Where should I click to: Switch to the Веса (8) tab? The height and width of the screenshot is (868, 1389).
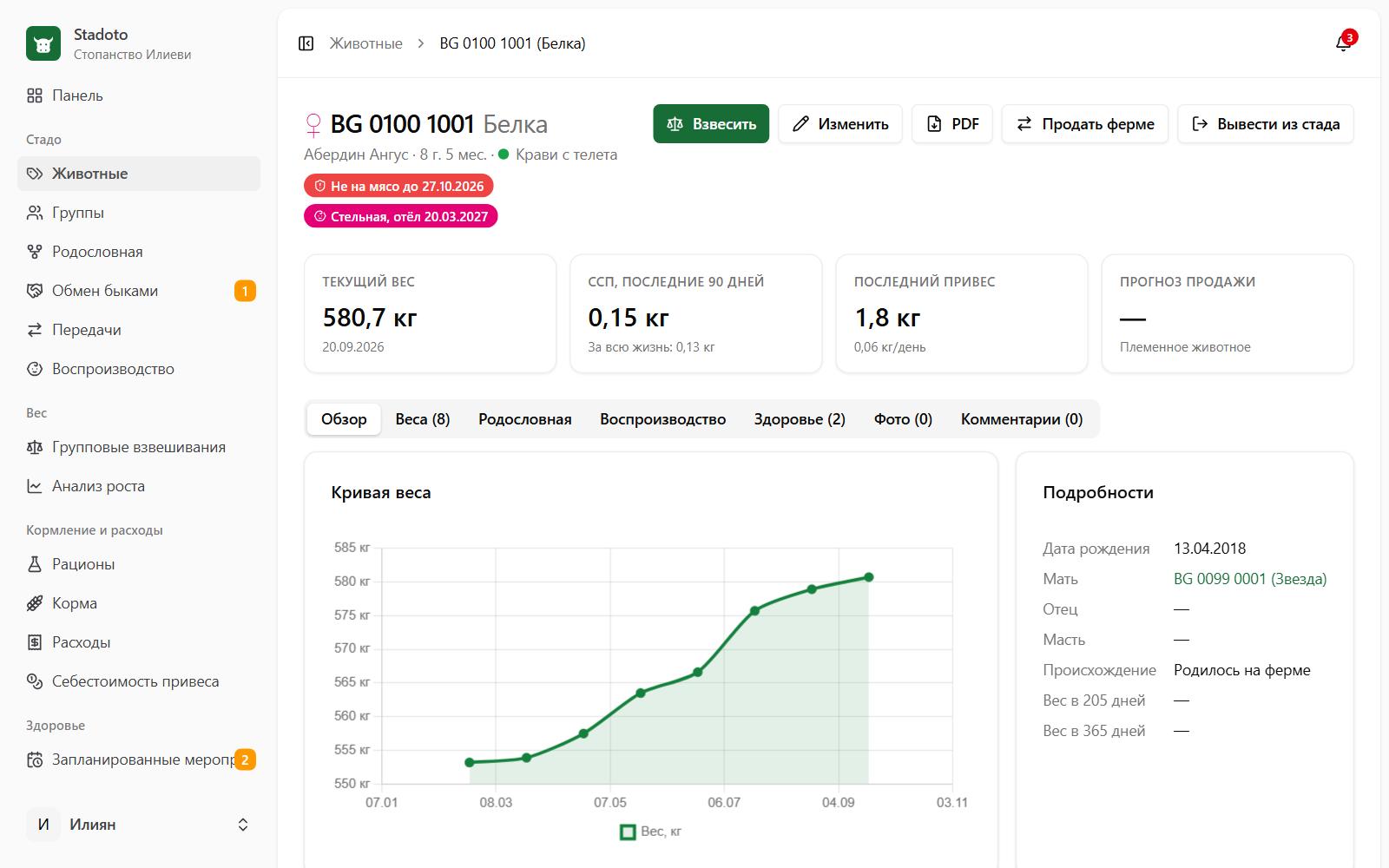click(423, 419)
